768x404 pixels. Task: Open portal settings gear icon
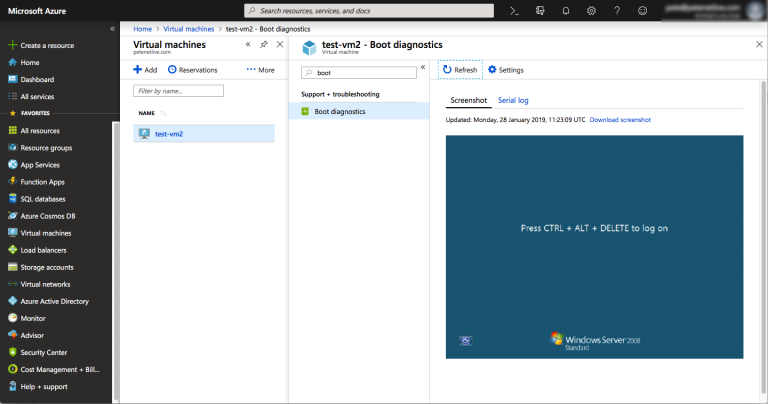[591, 11]
